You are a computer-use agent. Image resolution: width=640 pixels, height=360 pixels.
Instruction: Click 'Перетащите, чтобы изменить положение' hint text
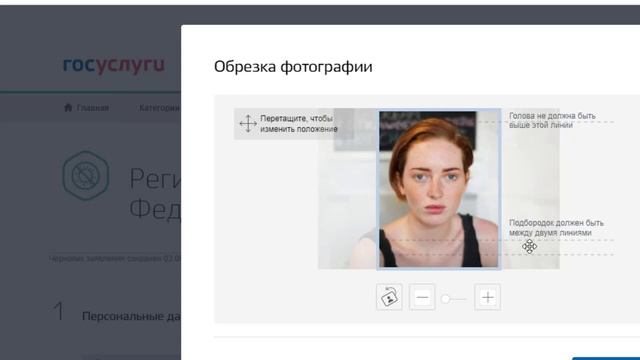point(299,124)
